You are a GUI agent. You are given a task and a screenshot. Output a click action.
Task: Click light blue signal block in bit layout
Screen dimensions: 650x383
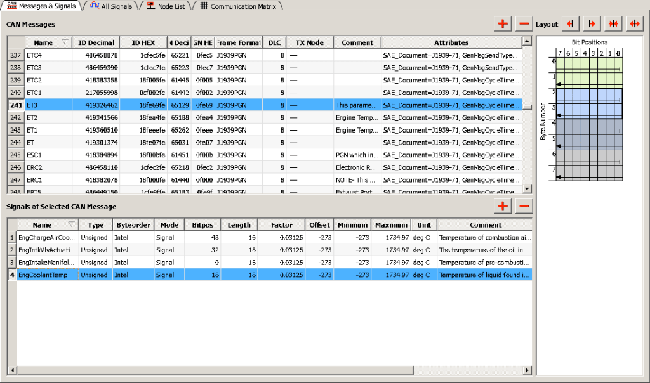click(x=589, y=103)
